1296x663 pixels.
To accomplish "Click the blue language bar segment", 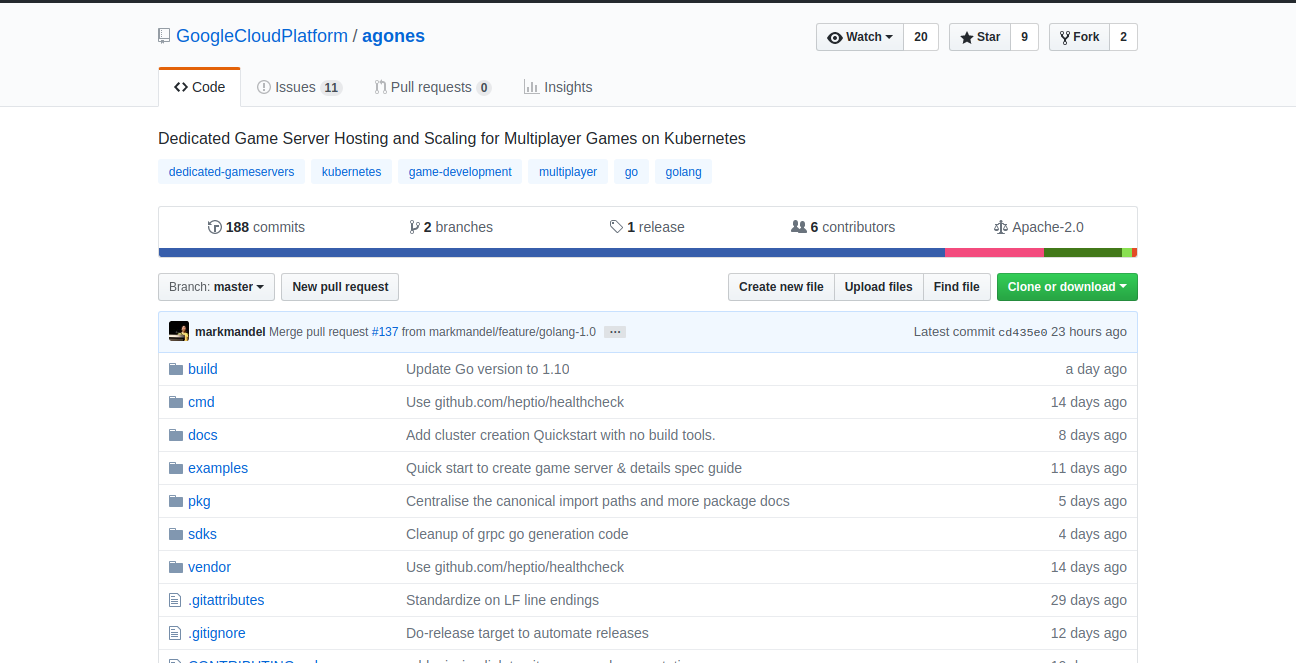I will pos(551,253).
